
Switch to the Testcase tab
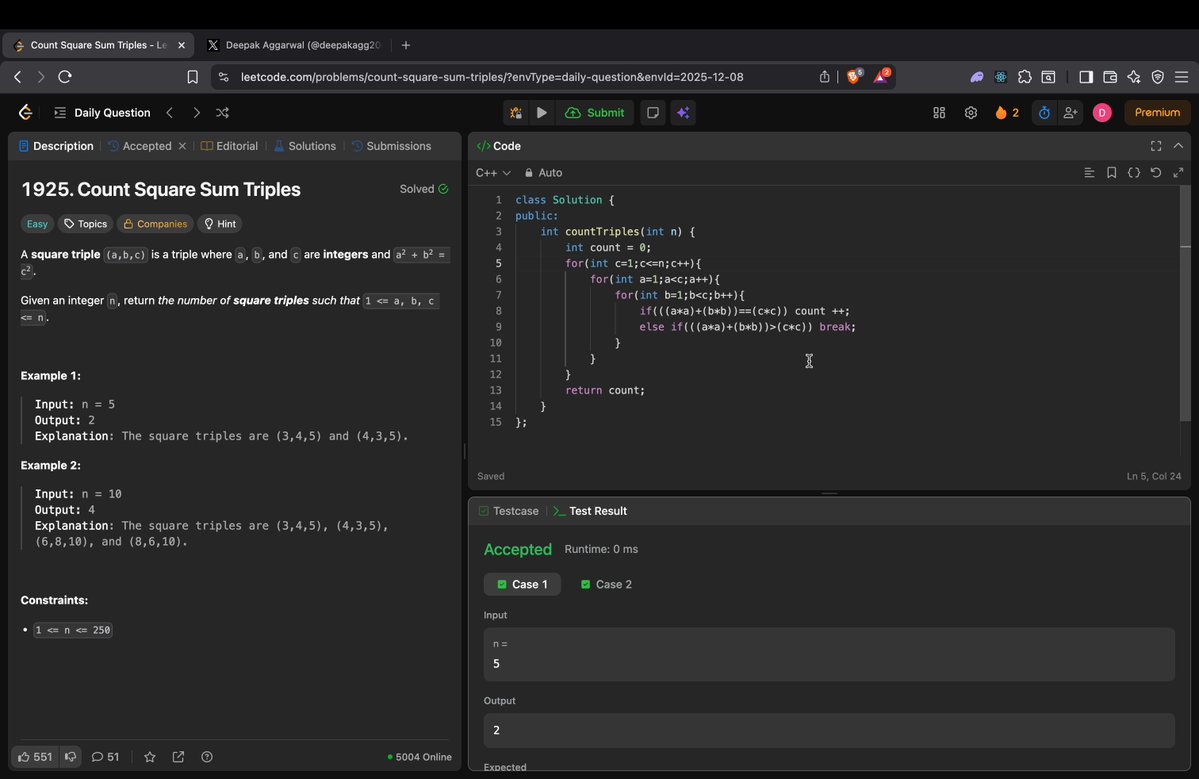click(x=509, y=511)
